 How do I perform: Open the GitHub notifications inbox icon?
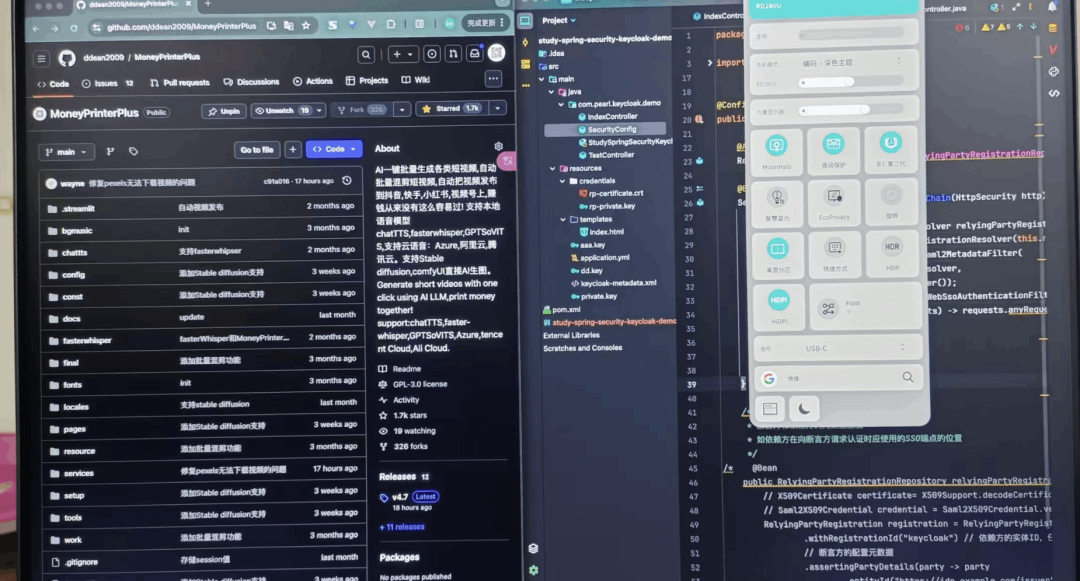[475, 53]
